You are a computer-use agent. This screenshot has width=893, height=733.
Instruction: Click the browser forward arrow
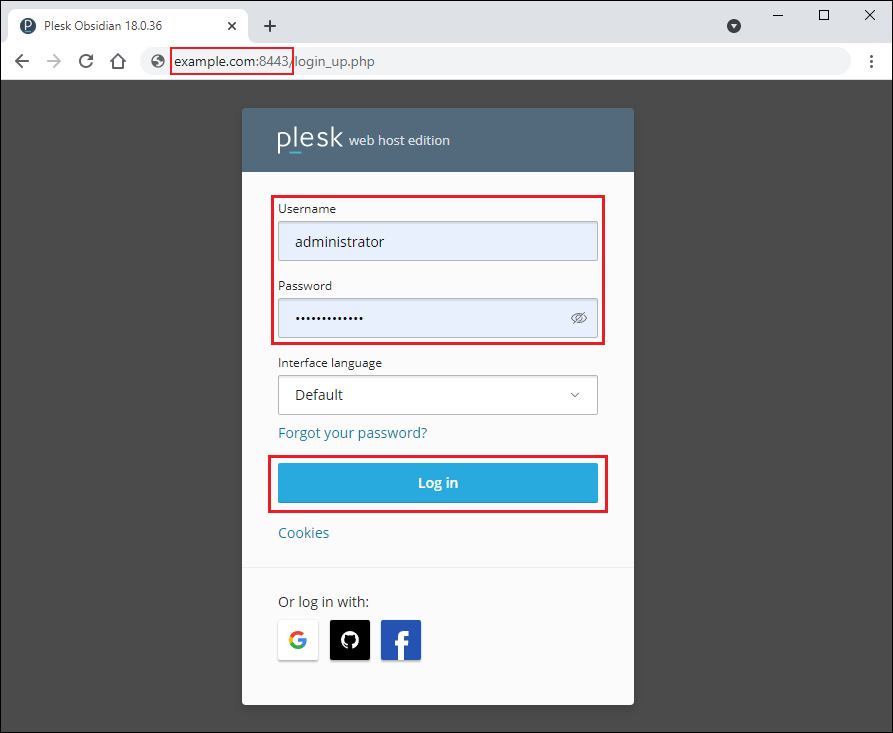click(54, 62)
